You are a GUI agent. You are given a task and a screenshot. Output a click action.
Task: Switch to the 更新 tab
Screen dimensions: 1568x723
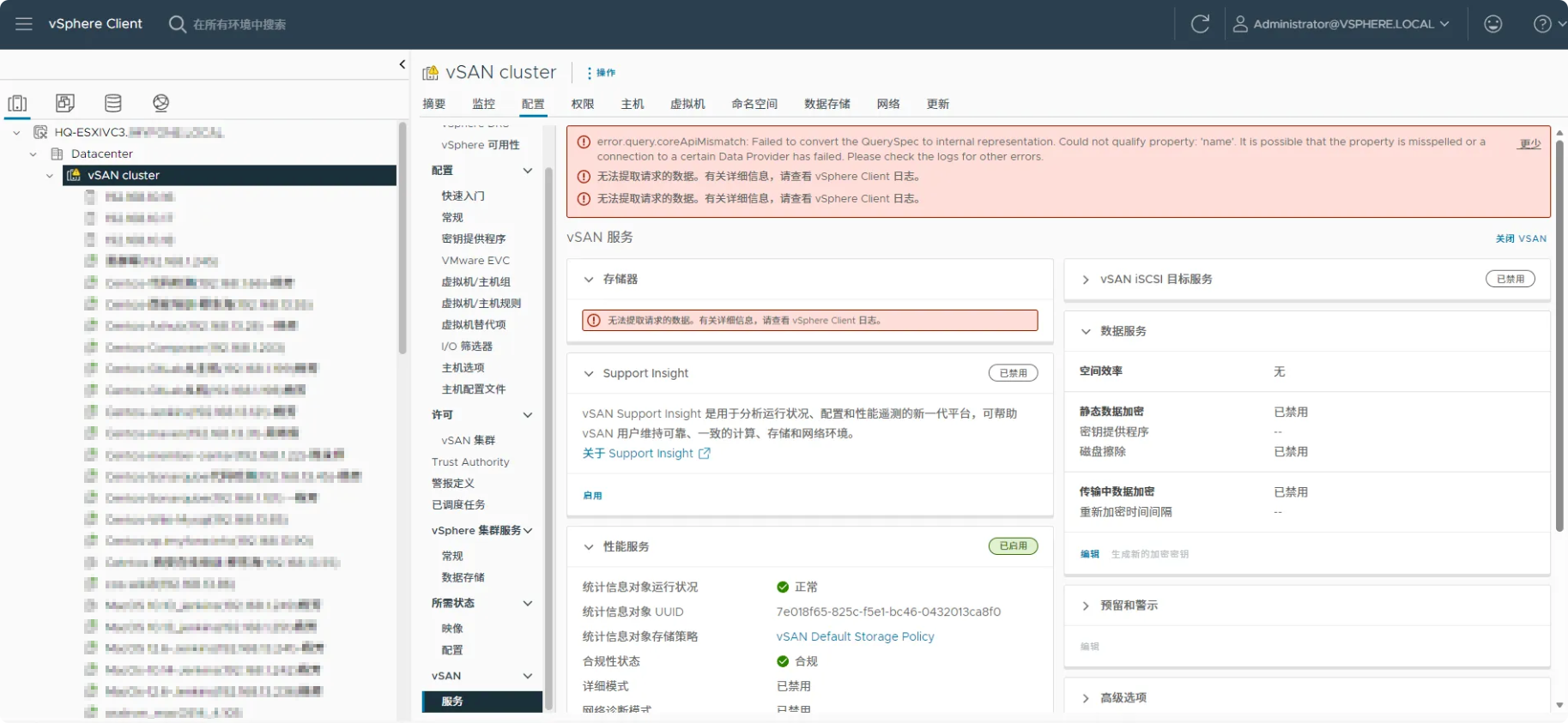(x=938, y=104)
